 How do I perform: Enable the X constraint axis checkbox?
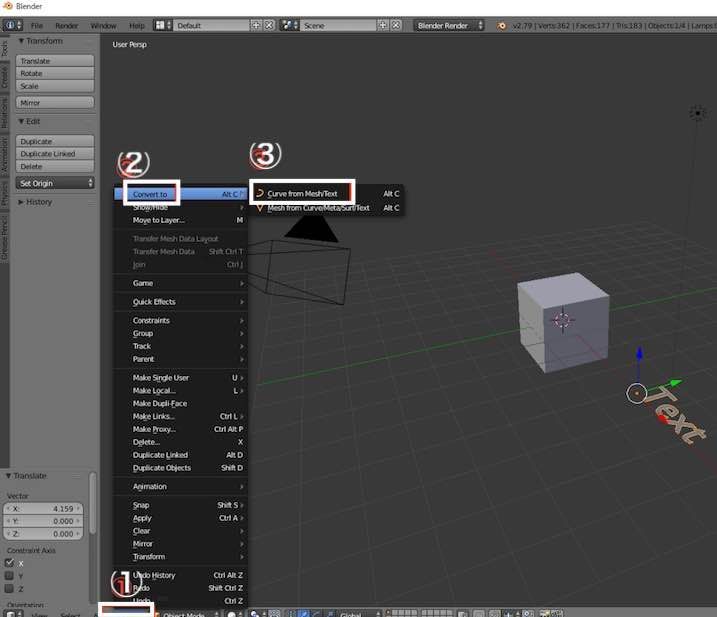9,563
